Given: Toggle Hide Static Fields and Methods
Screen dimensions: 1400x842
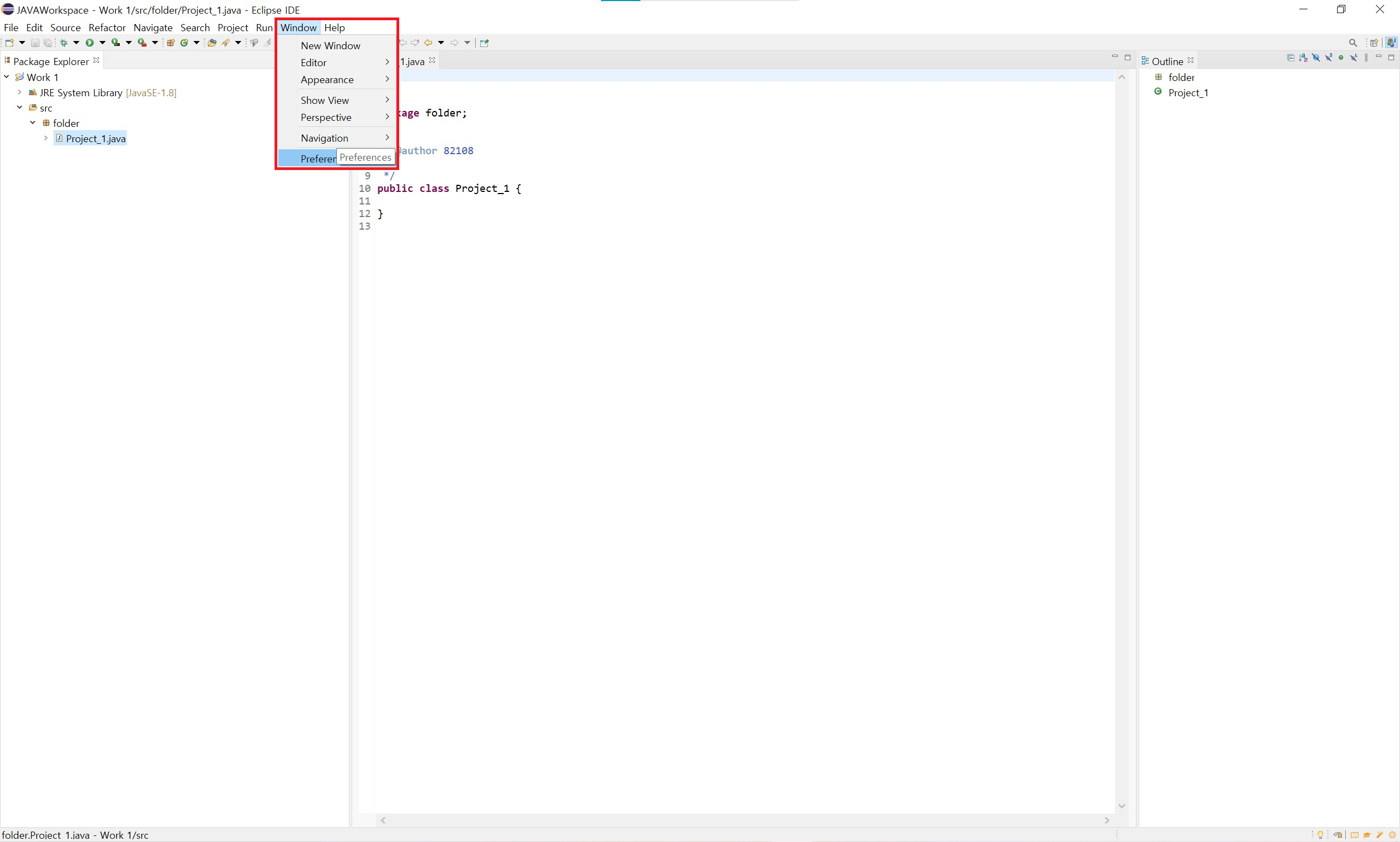Looking at the screenshot, I should pyautogui.click(x=1328, y=58).
